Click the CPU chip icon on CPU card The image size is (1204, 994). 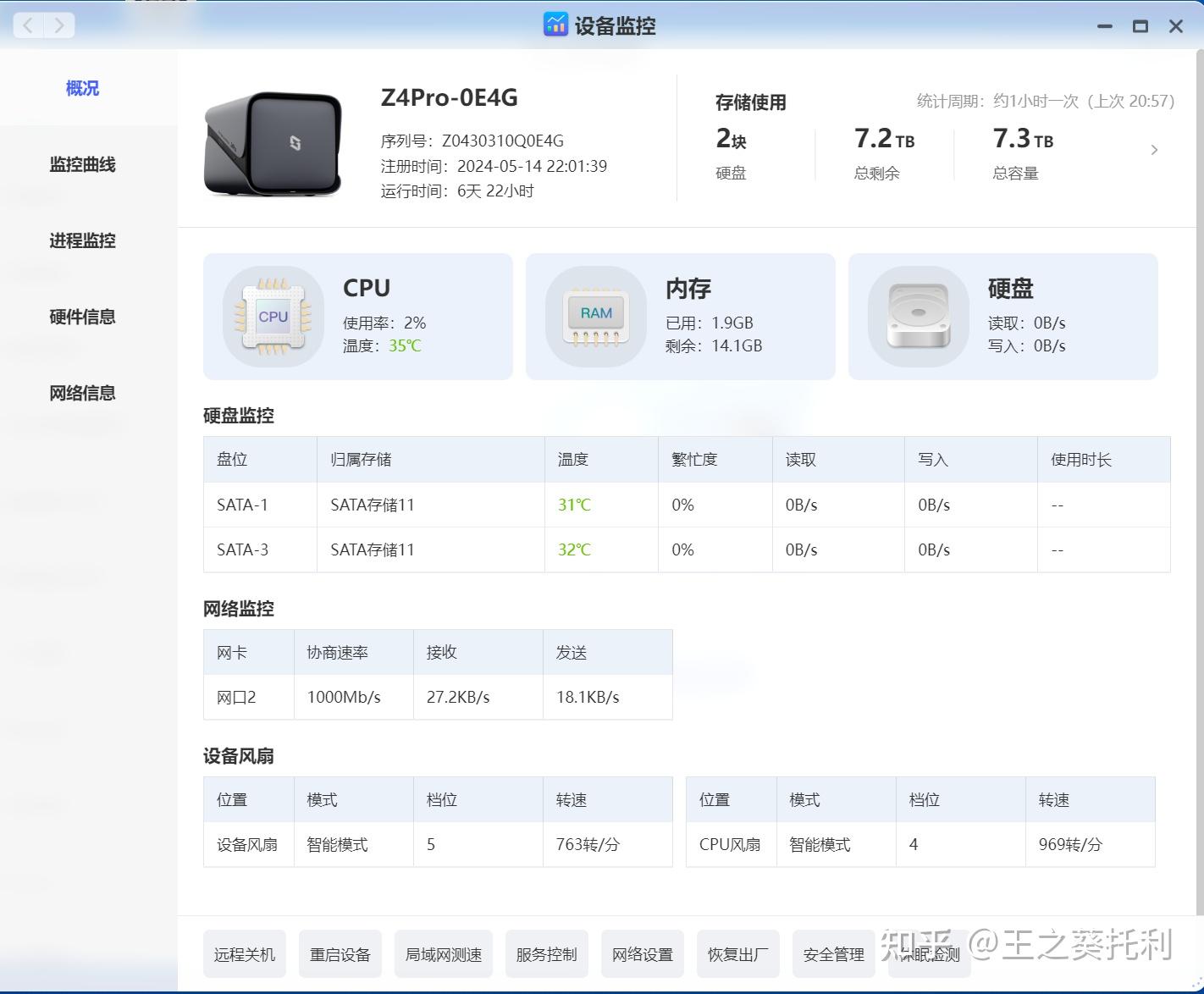(273, 317)
